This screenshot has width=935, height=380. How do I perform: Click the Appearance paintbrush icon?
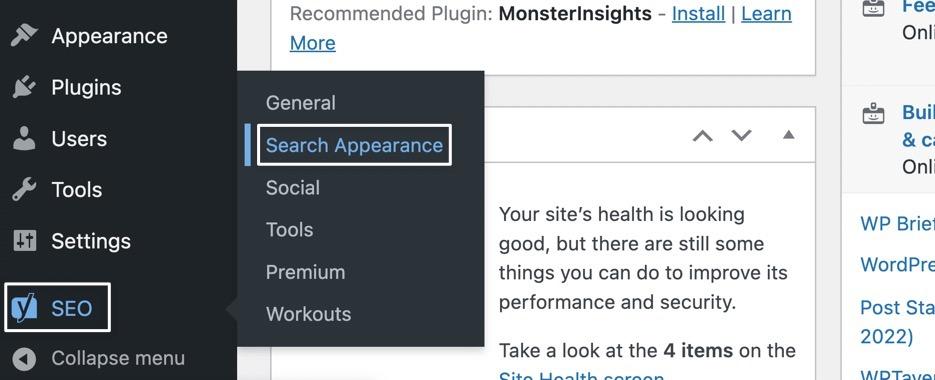point(24,36)
